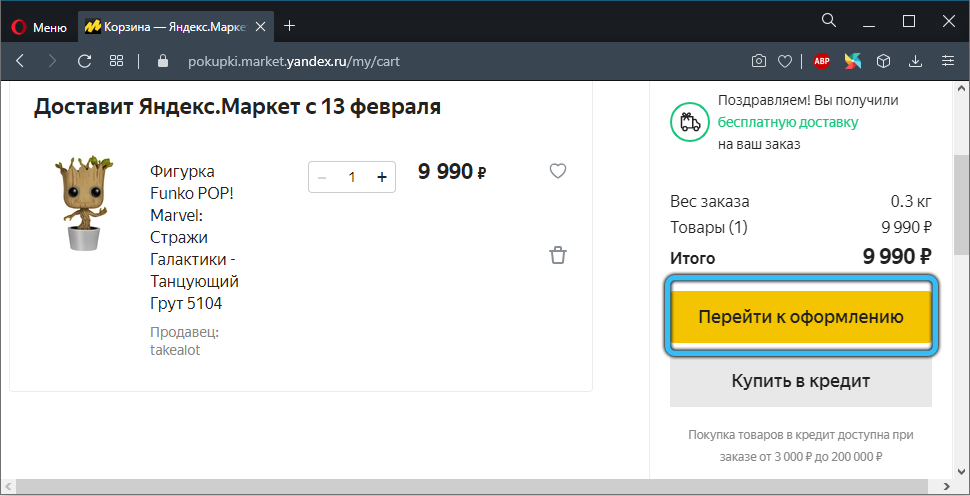Click the vertical scrollbar thumb
Screen dimensions: 970x496
[x=961, y=203]
